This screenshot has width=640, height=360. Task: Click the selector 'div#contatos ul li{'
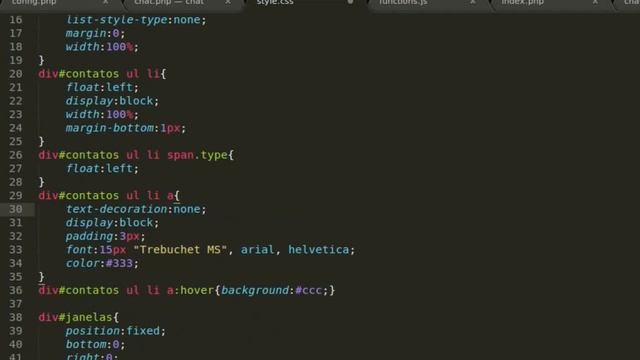(102, 74)
